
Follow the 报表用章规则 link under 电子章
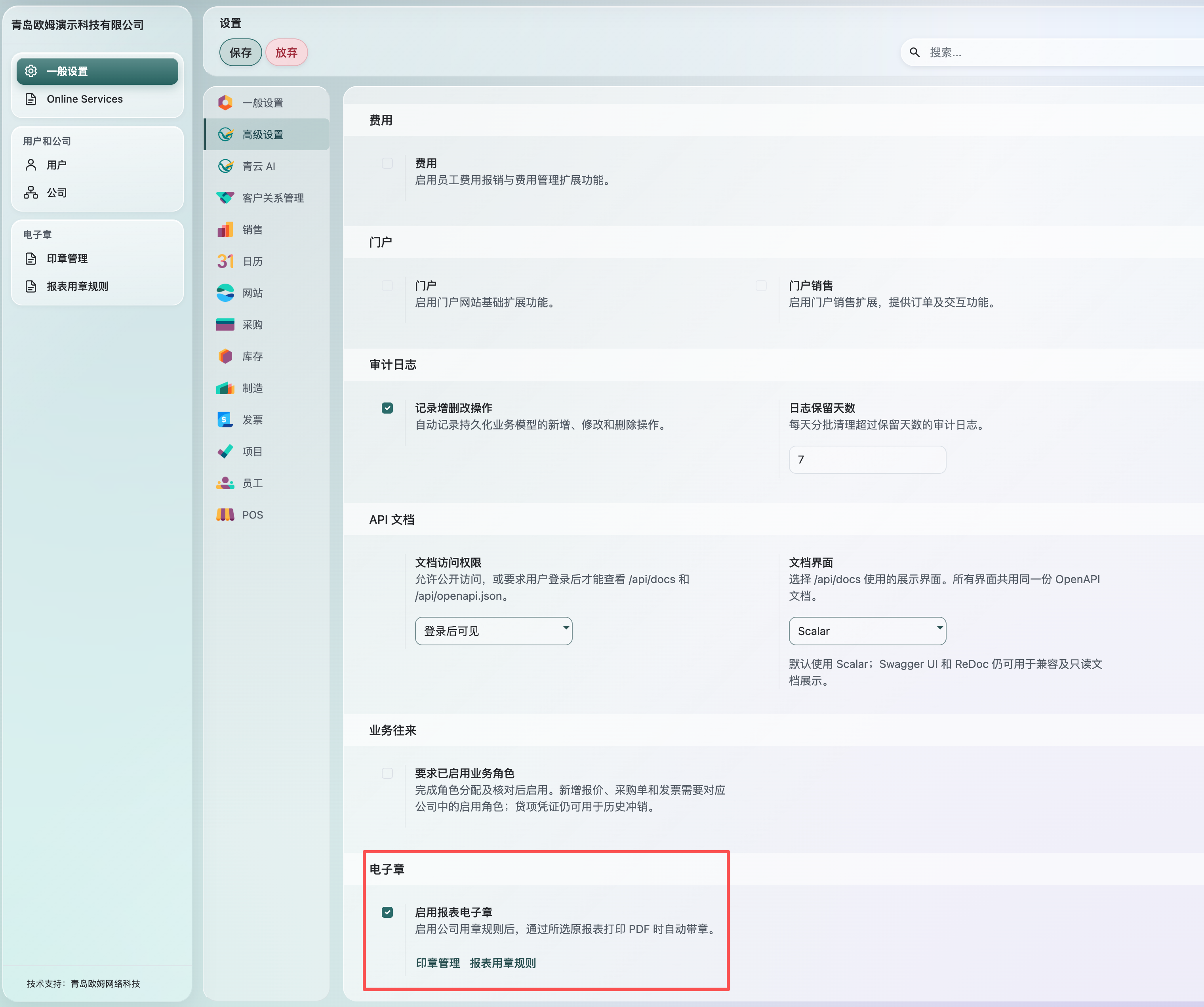[x=503, y=963]
